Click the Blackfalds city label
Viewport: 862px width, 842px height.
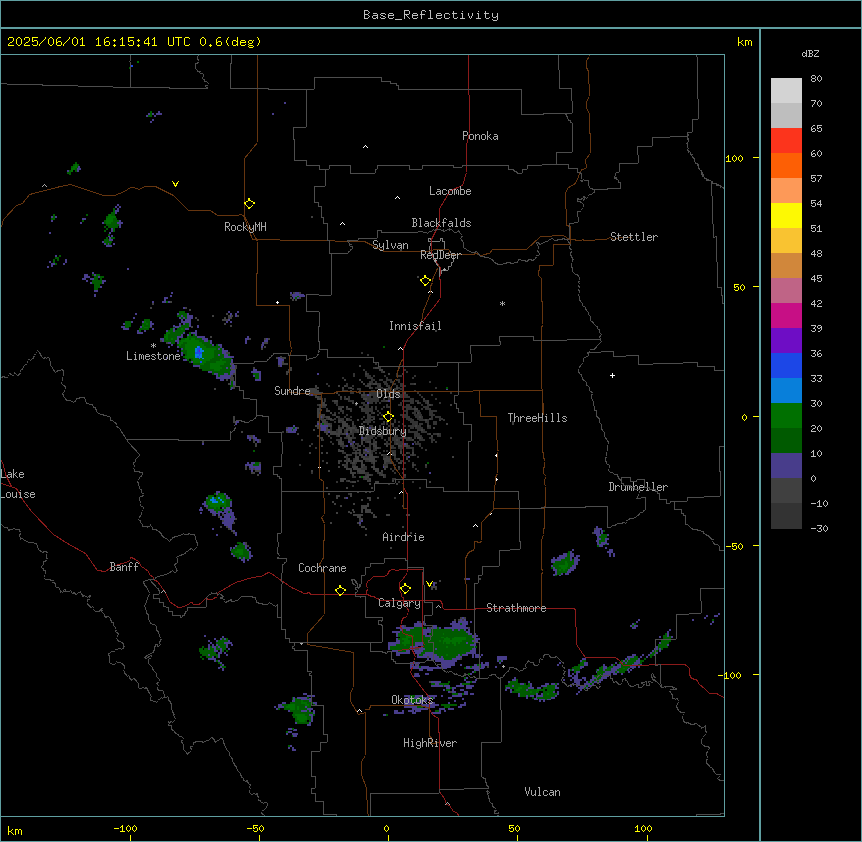tap(441, 223)
